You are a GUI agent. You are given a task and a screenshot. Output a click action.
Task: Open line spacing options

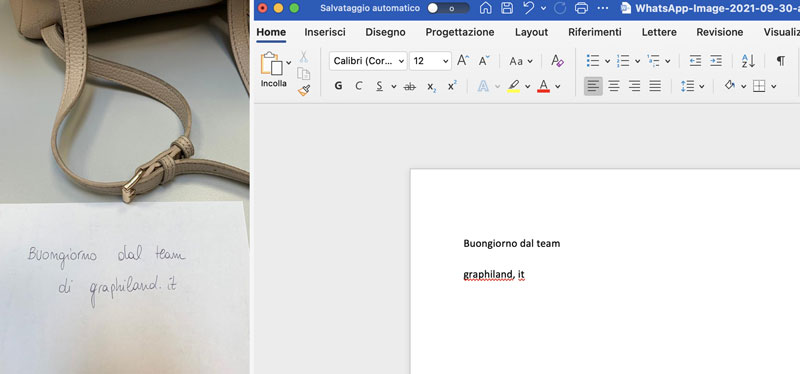point(687,86)
